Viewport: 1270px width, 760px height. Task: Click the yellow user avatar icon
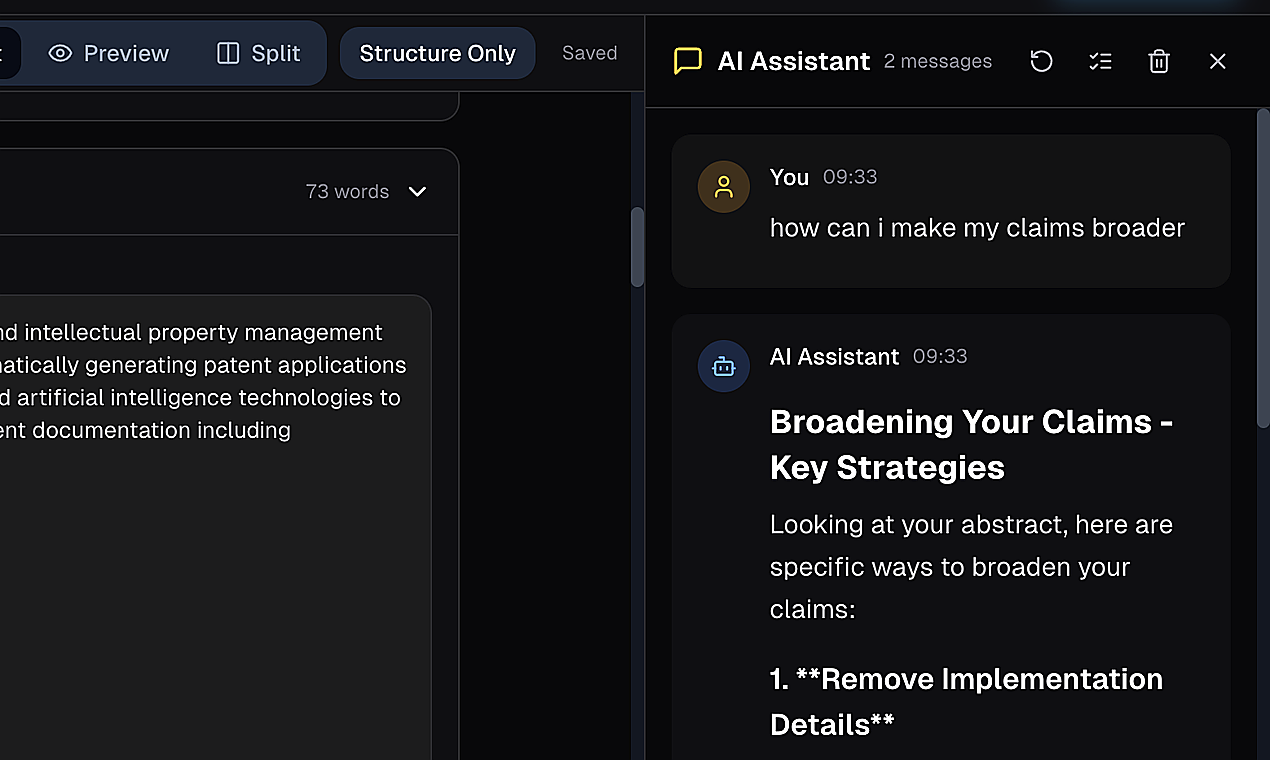723,186
